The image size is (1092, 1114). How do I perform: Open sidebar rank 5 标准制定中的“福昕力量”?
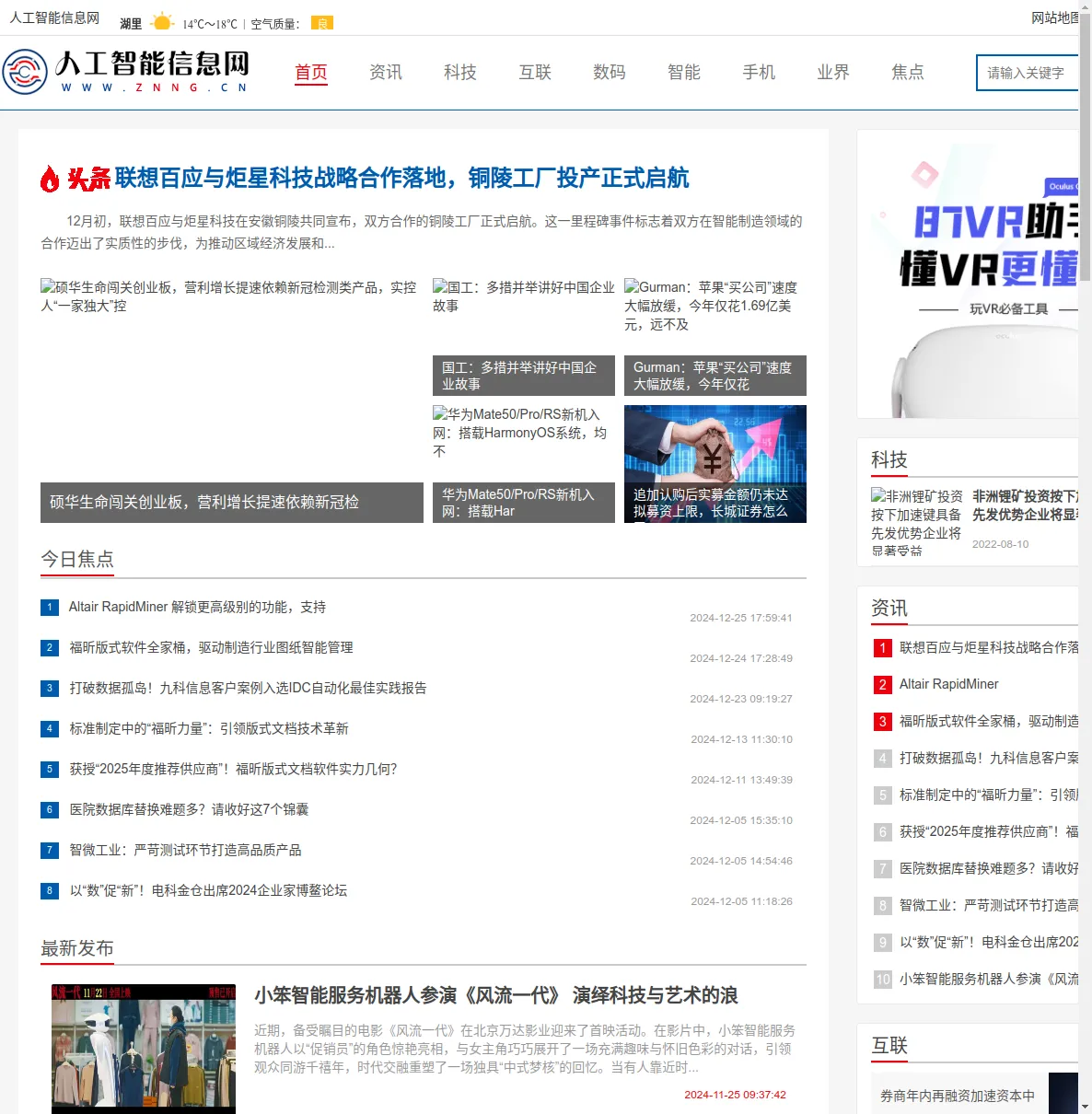(989, 795)
